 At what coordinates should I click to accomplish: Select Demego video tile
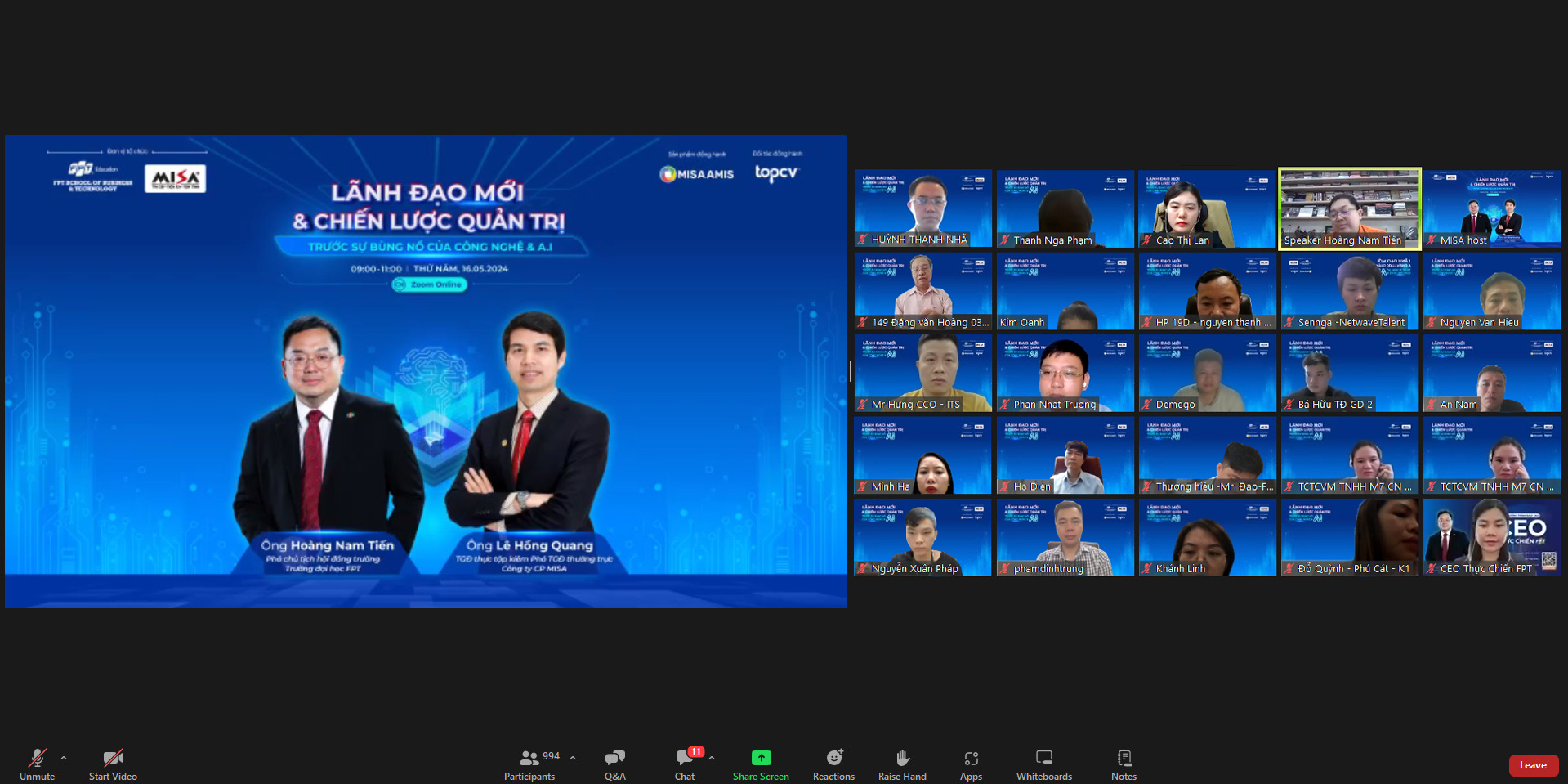[1208, 373]
